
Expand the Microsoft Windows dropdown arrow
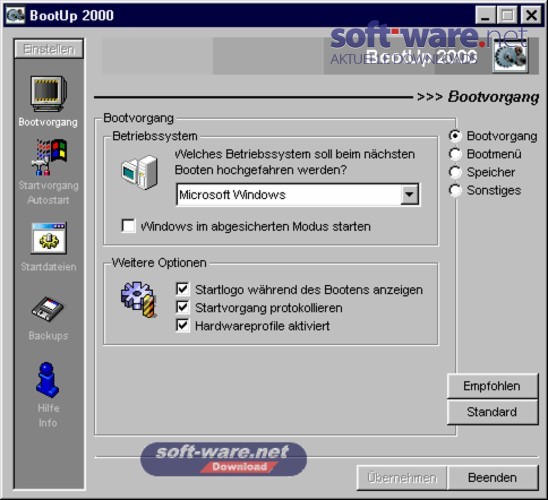(409, 194)
